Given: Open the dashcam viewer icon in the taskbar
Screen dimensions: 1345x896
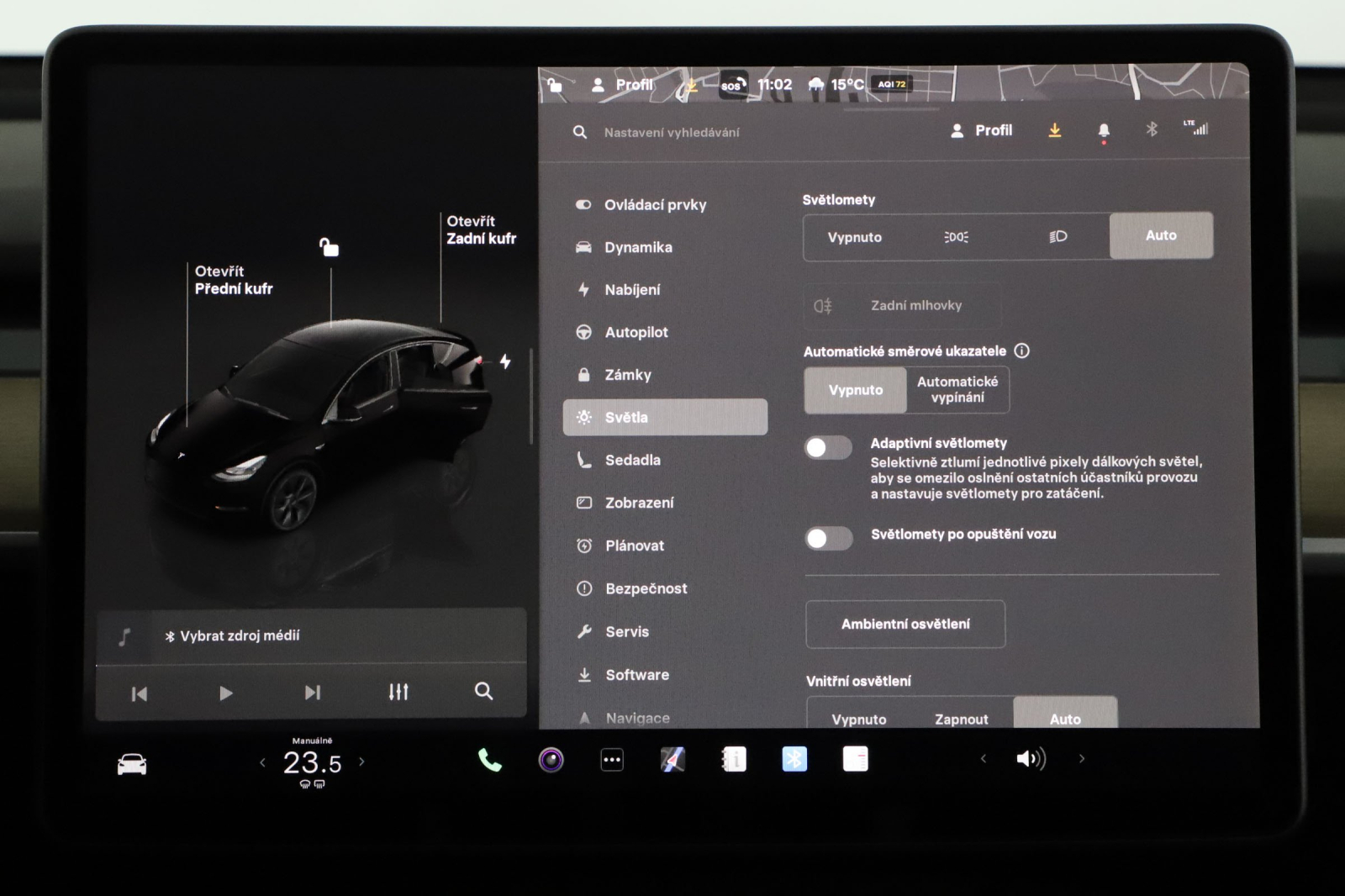Looking at the screenshot, I should pos(551,759).
